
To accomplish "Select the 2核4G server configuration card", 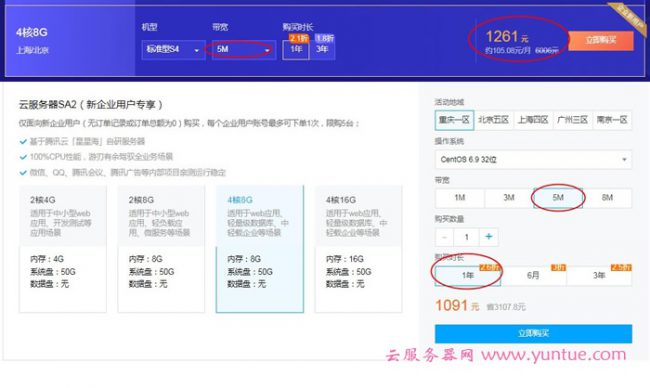I will tap(63, 249).
